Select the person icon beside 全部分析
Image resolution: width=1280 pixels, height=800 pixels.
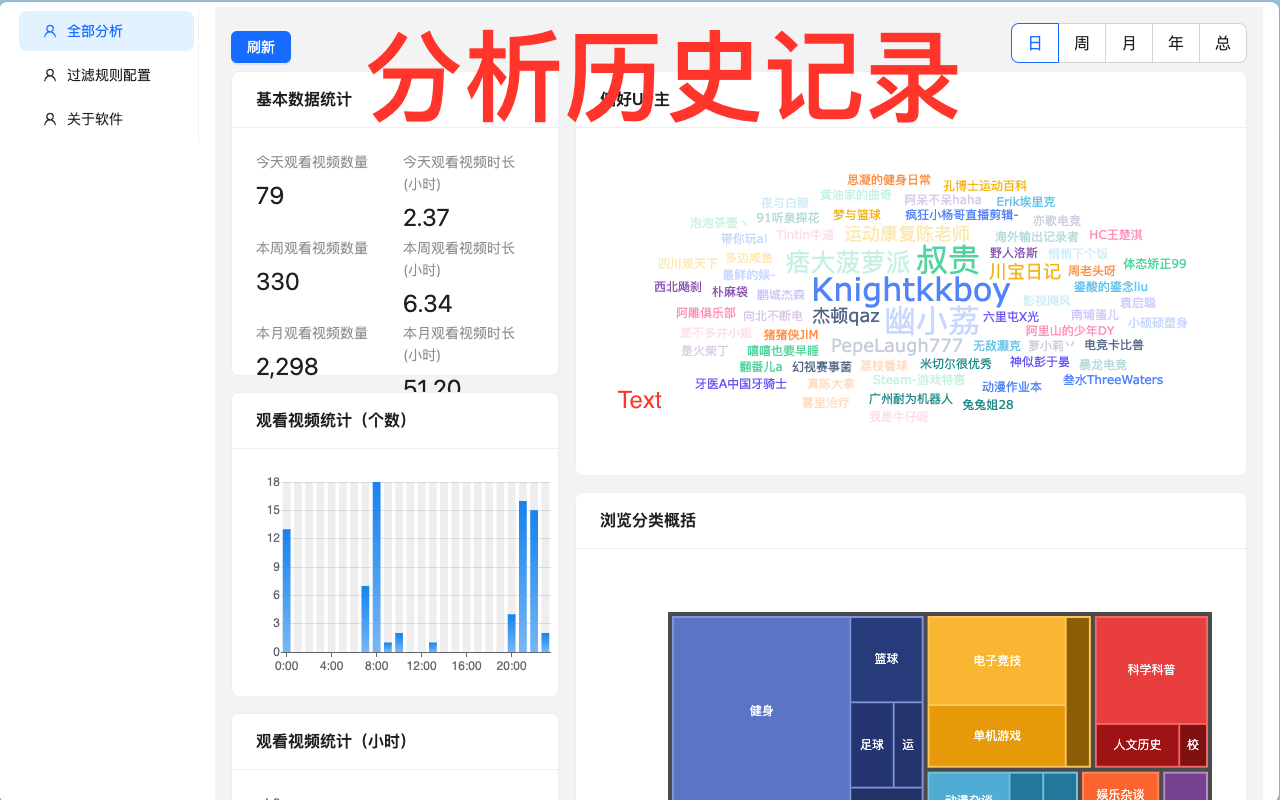pyautogui.click(x=49, y=31)
